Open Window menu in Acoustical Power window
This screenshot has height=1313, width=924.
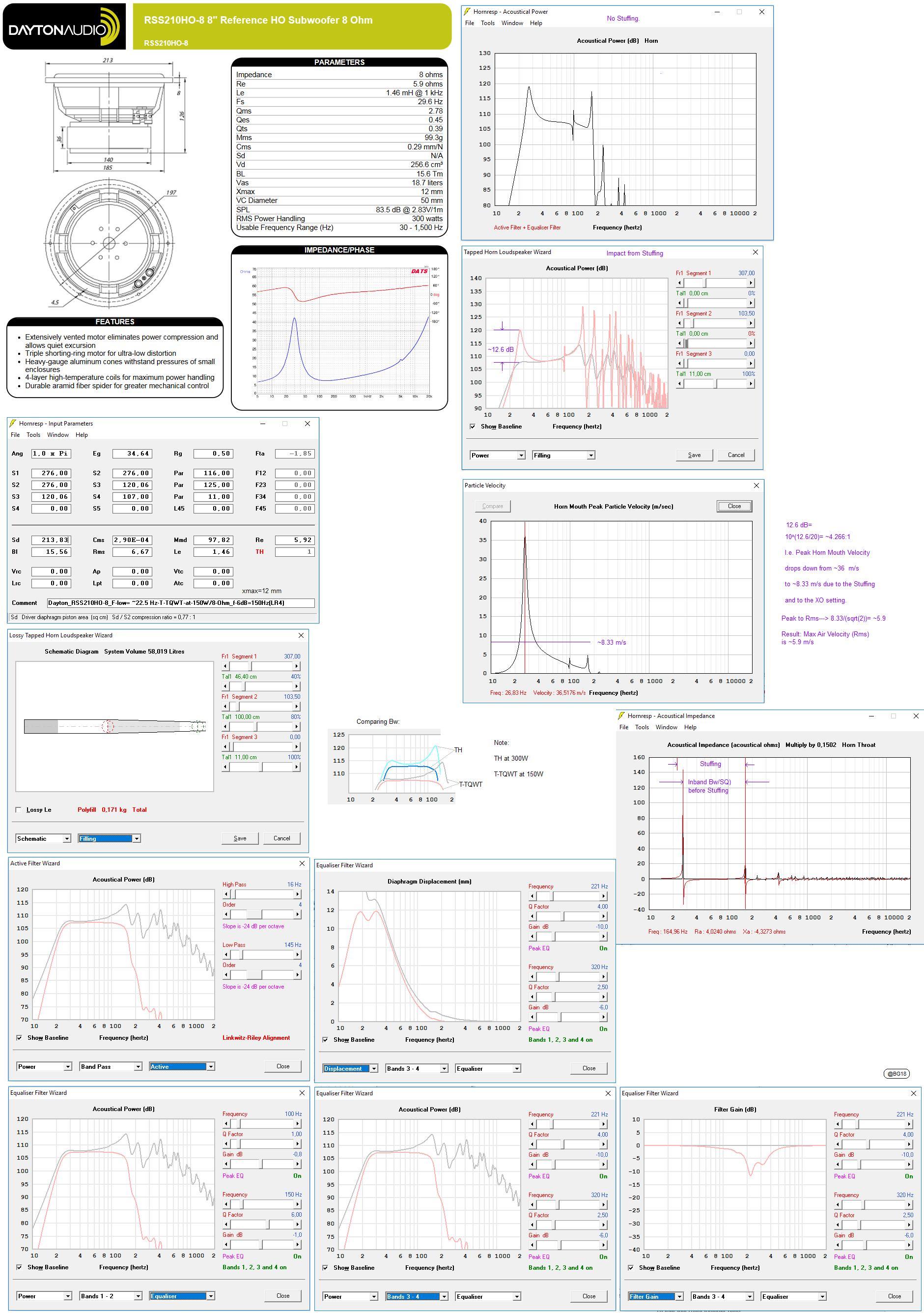tap(512, 23)
